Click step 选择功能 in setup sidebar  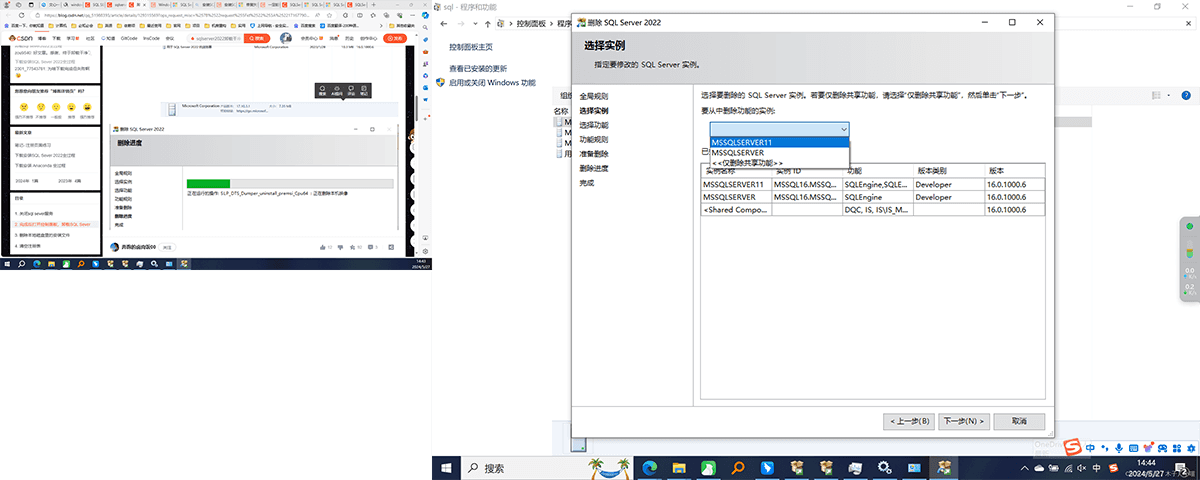coord(593,125)
